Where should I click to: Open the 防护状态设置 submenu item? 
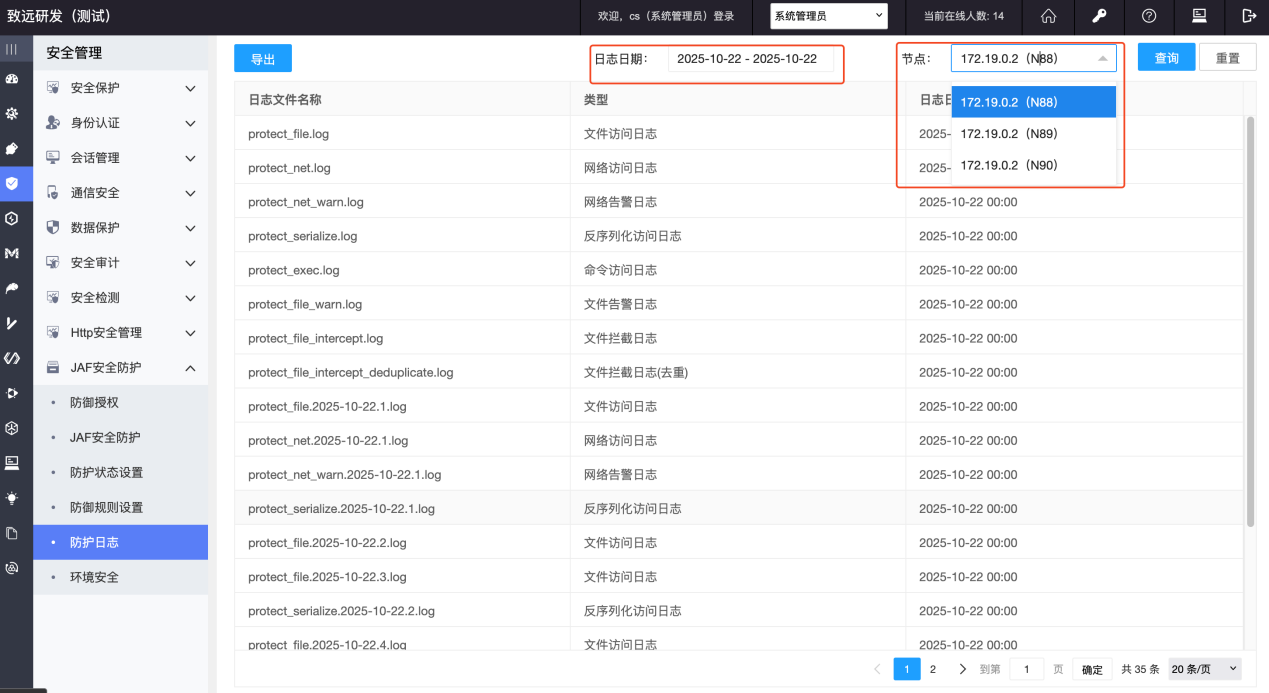106,472
